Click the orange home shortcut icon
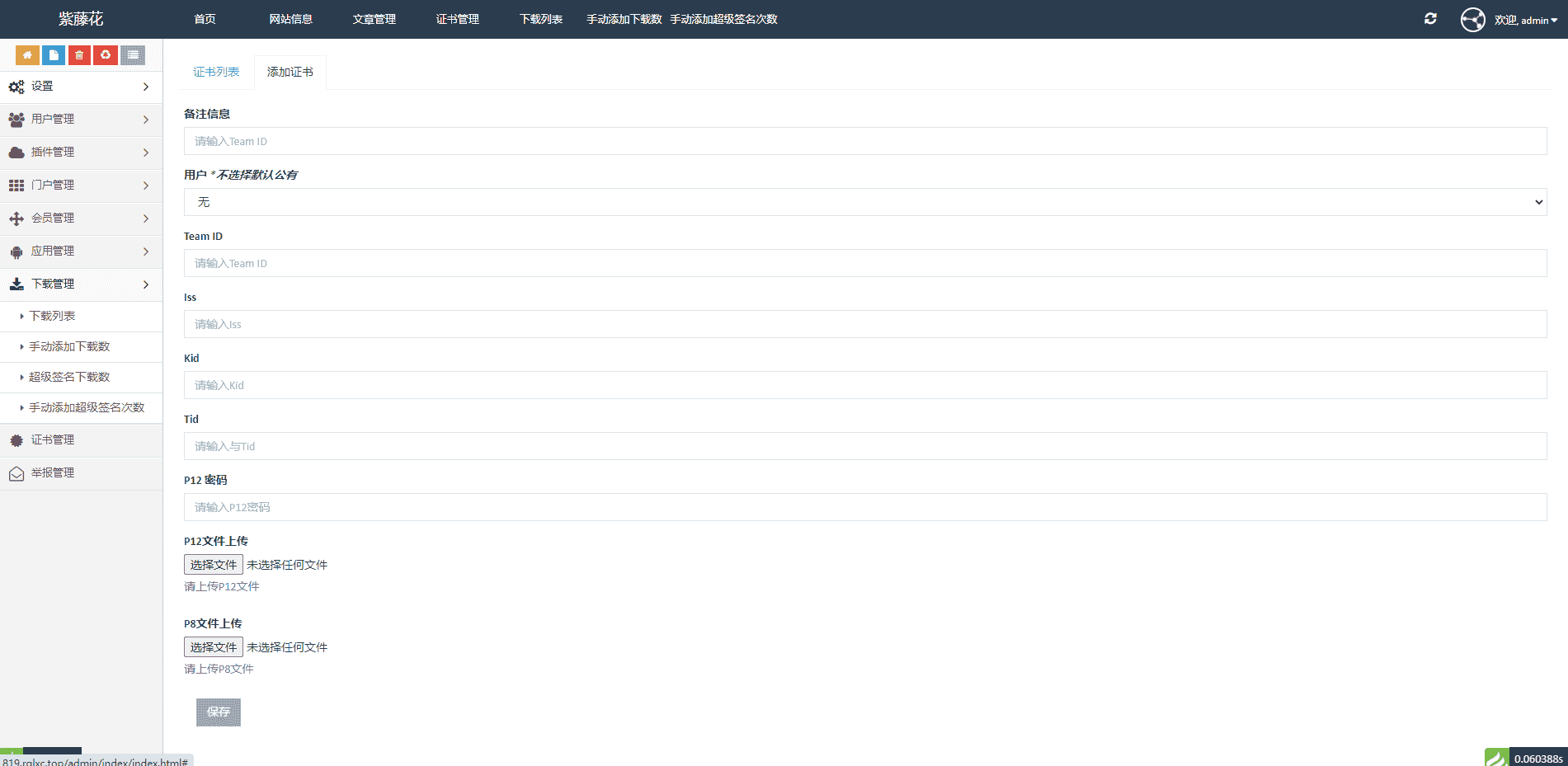 pyautogui.click(x=27, y=55)
